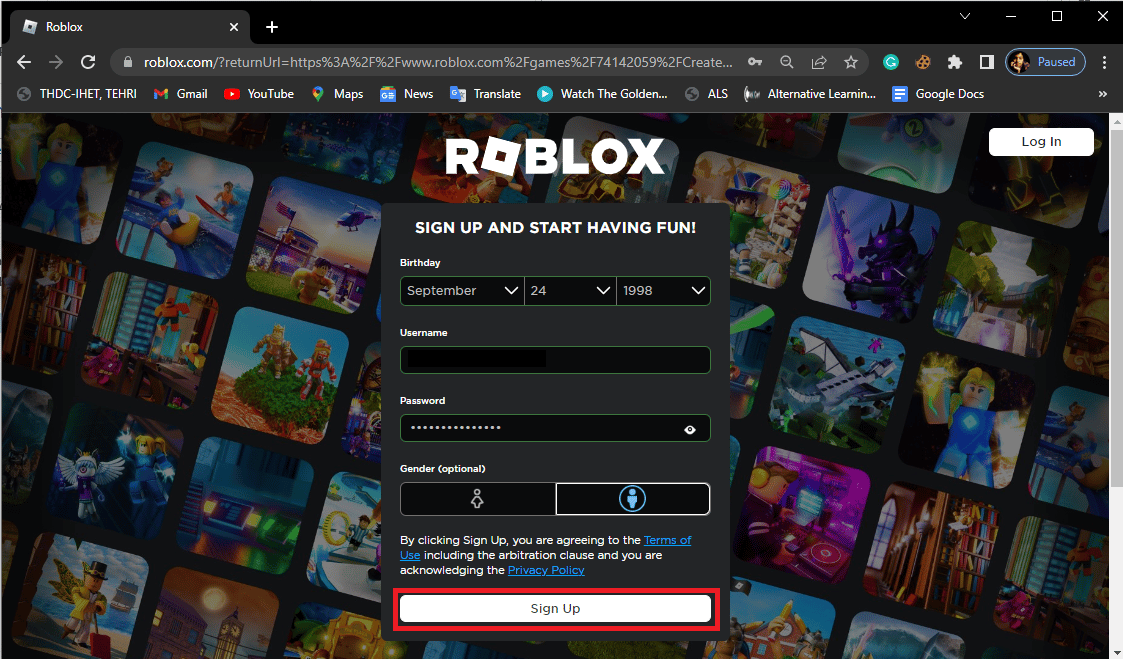Image resolution: width=1123 pixels, height=659 pixels.
Task: Click the cookie-shaped extension icon
Action: 922,61
